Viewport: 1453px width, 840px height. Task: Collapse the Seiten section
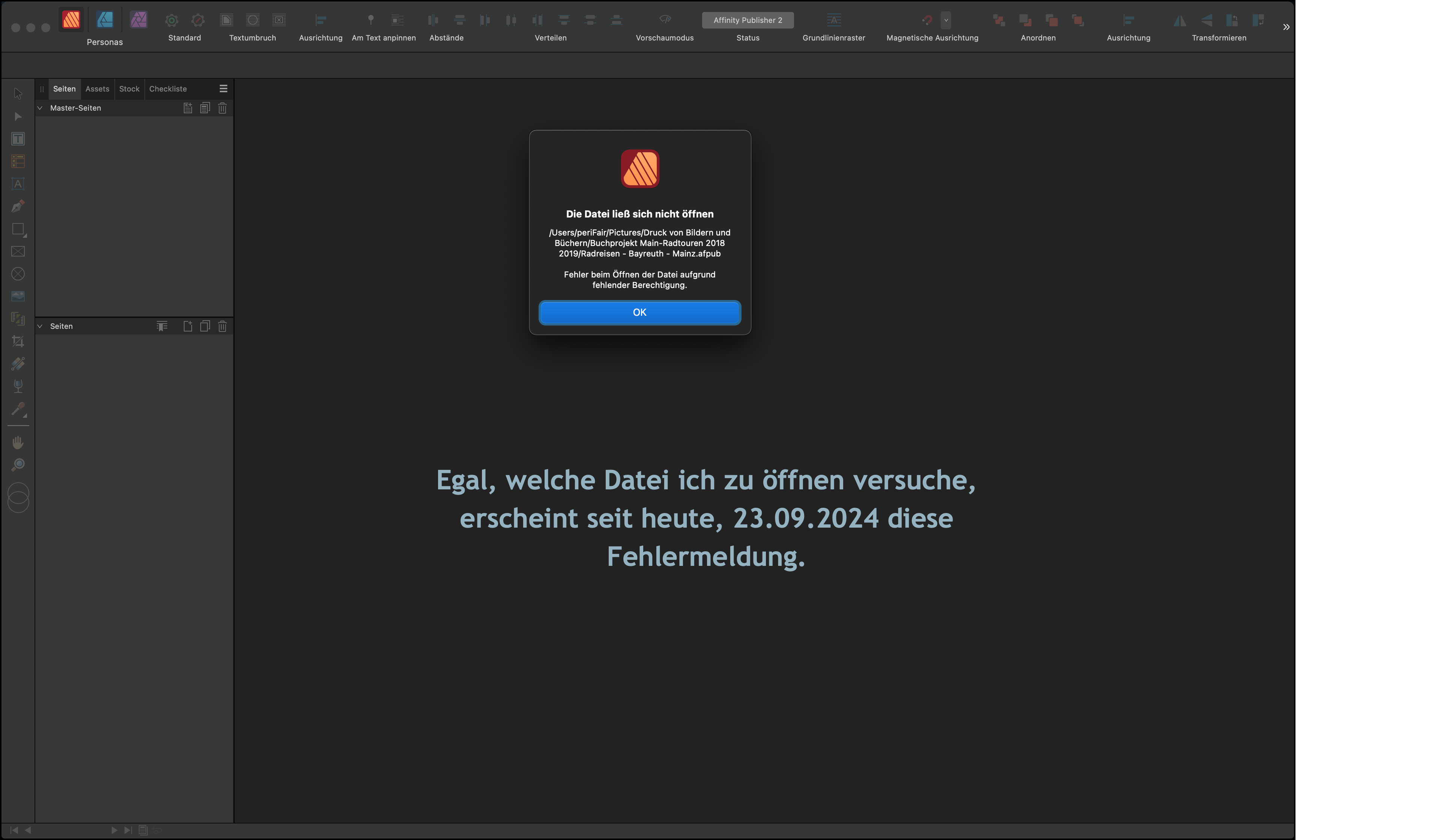coord(40,326)
